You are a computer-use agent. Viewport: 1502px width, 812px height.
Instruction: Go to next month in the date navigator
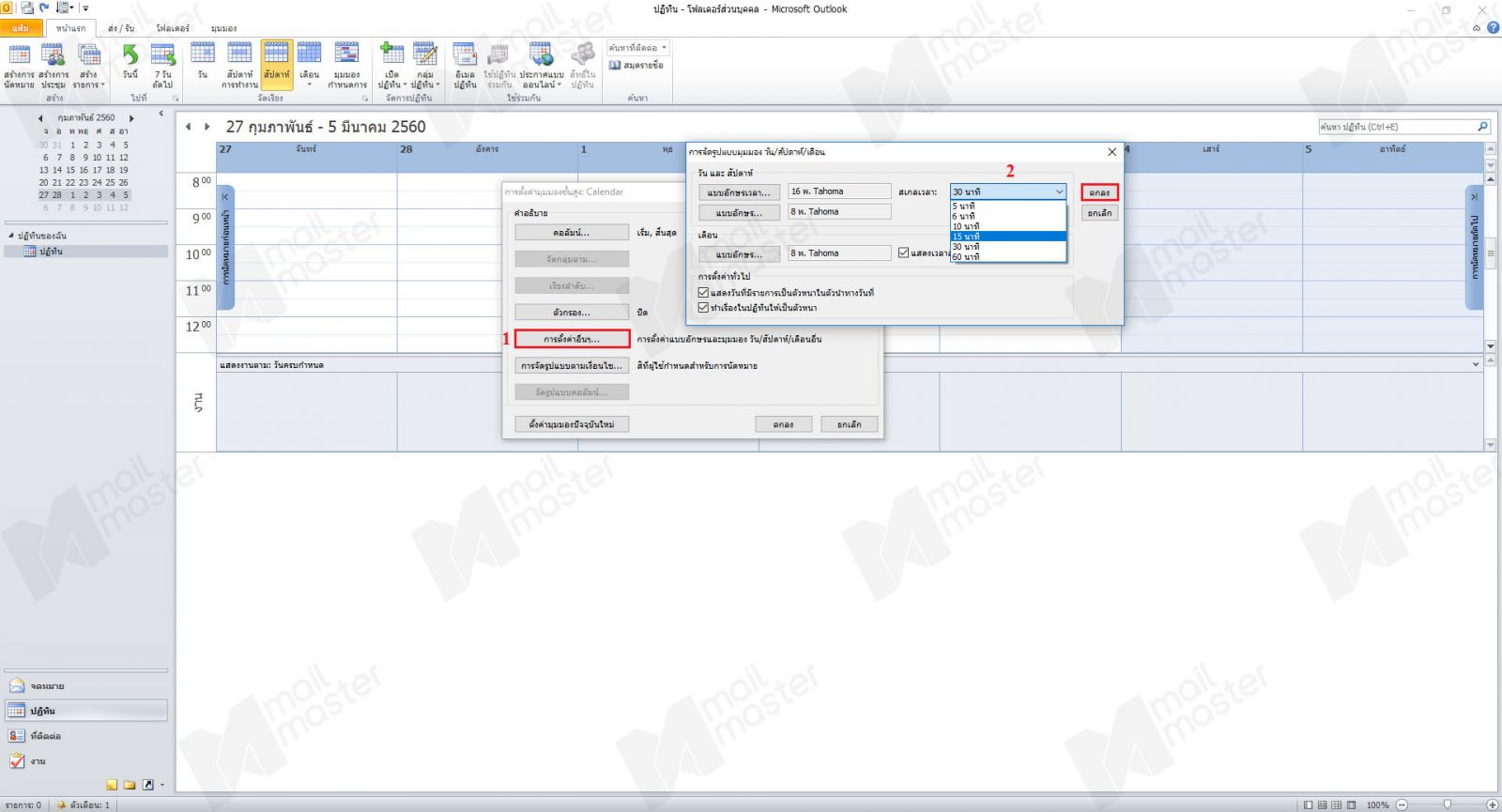click(131, 118)
